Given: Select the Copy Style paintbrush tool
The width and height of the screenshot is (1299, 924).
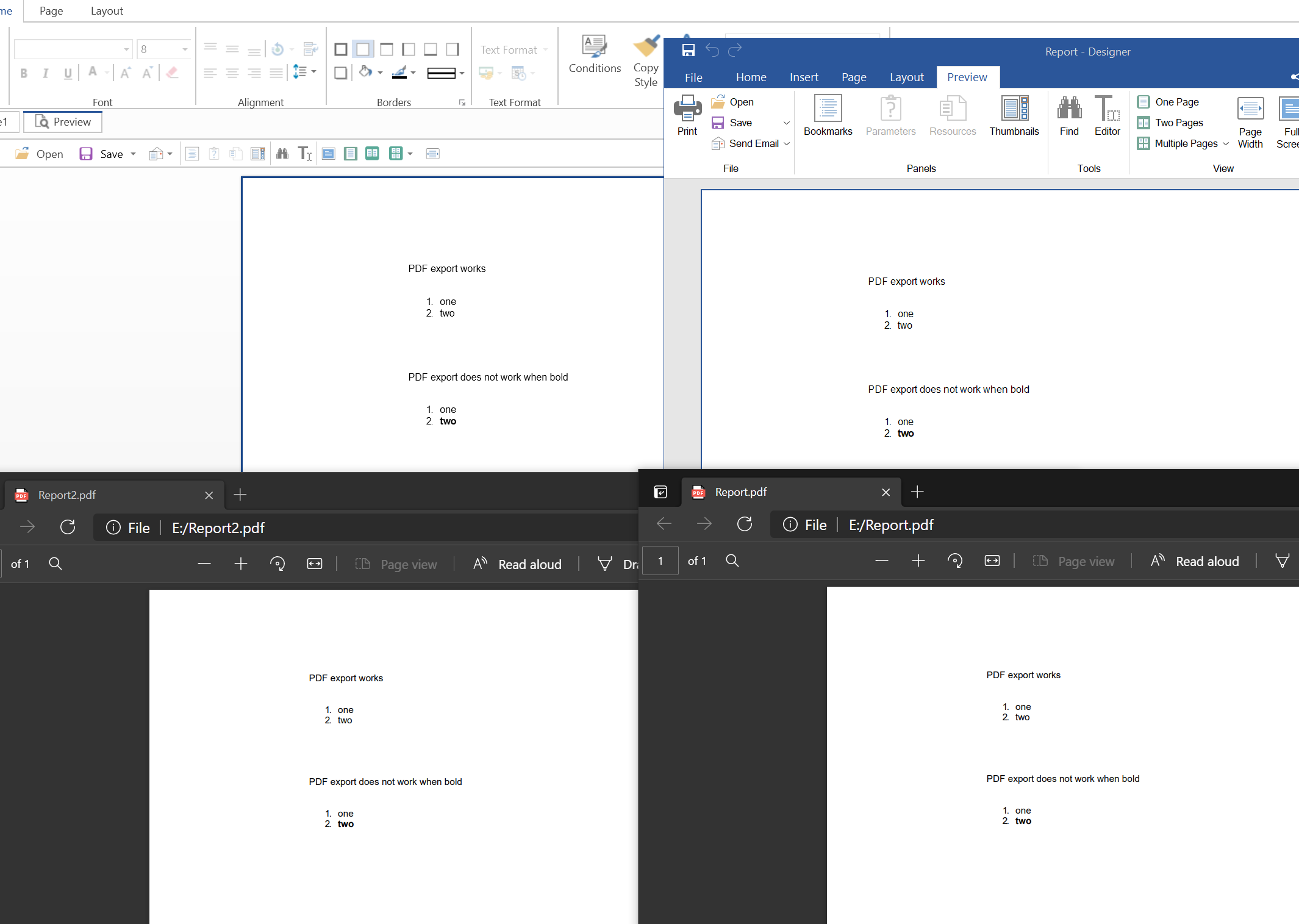Looking at the screenshot, I should tap(646, 61).
